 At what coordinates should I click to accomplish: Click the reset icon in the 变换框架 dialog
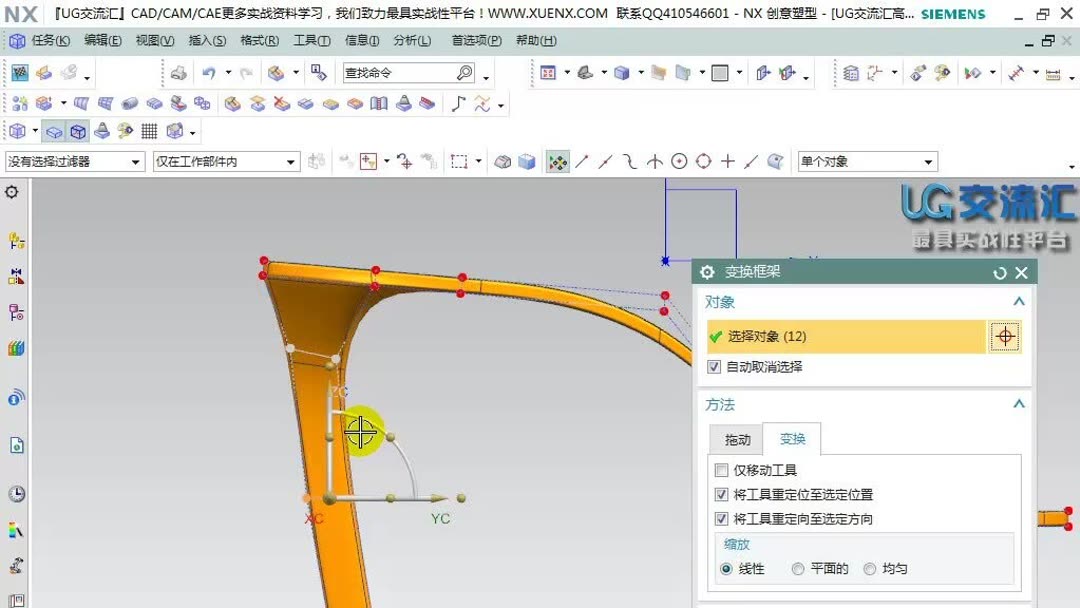(x=999, y=272)
